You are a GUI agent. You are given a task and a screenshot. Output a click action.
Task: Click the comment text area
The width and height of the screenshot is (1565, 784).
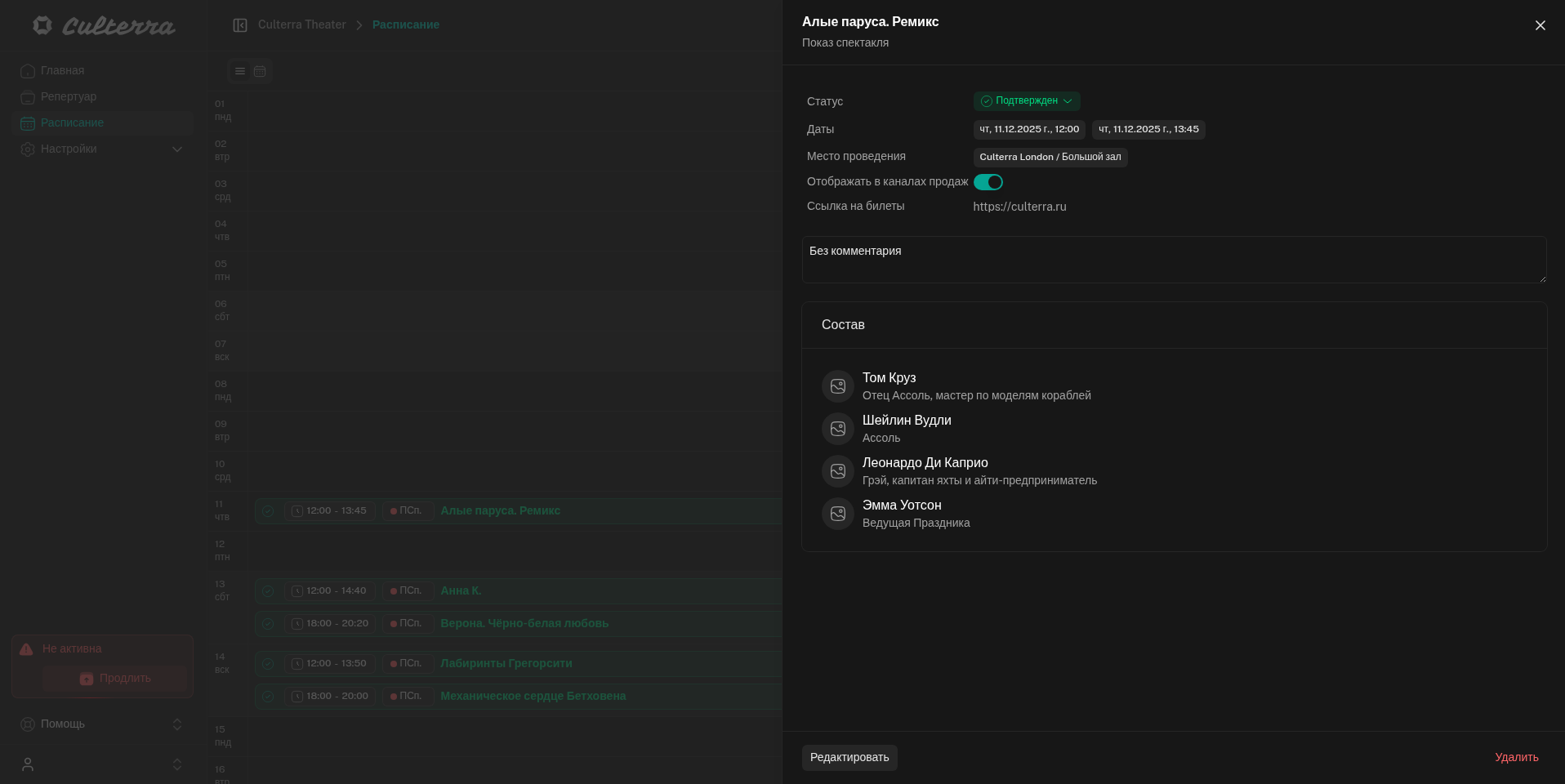click(x=1174, y=260)
